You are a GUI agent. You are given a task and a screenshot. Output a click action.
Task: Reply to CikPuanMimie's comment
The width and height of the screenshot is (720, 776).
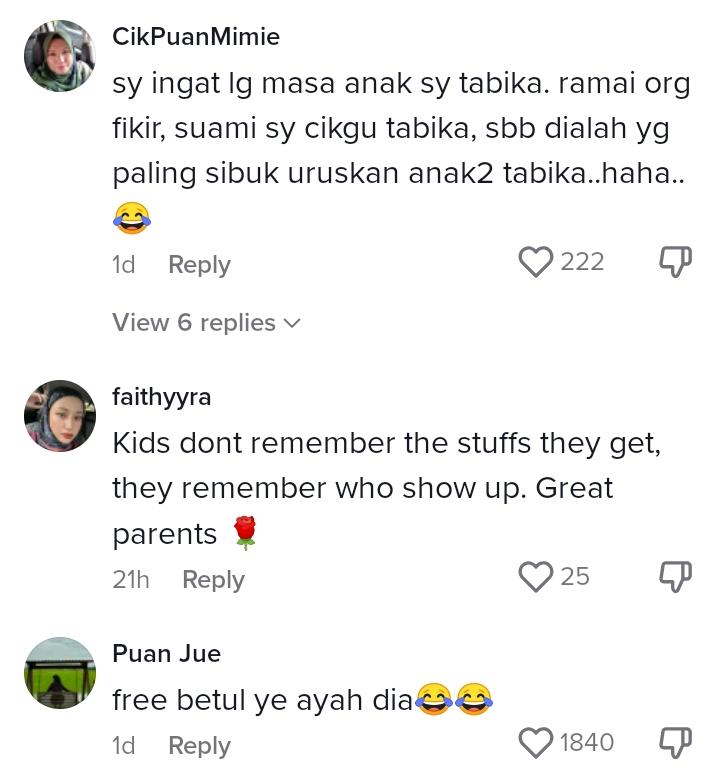click(x=199, y=265)
